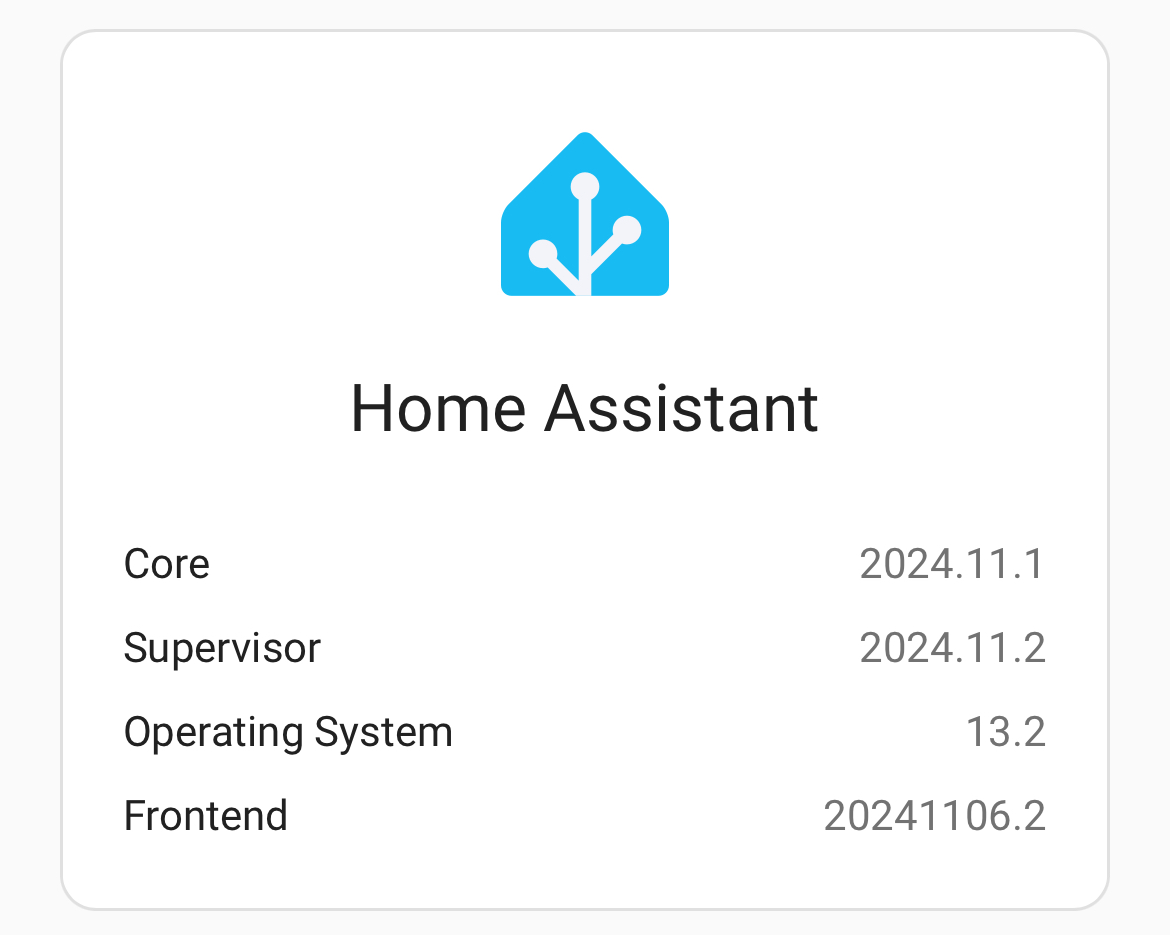Click Supervisor version 2024.11.2
Viewport: 1170px width, 935px height.
pyautogui.click(x=952, y=648)
